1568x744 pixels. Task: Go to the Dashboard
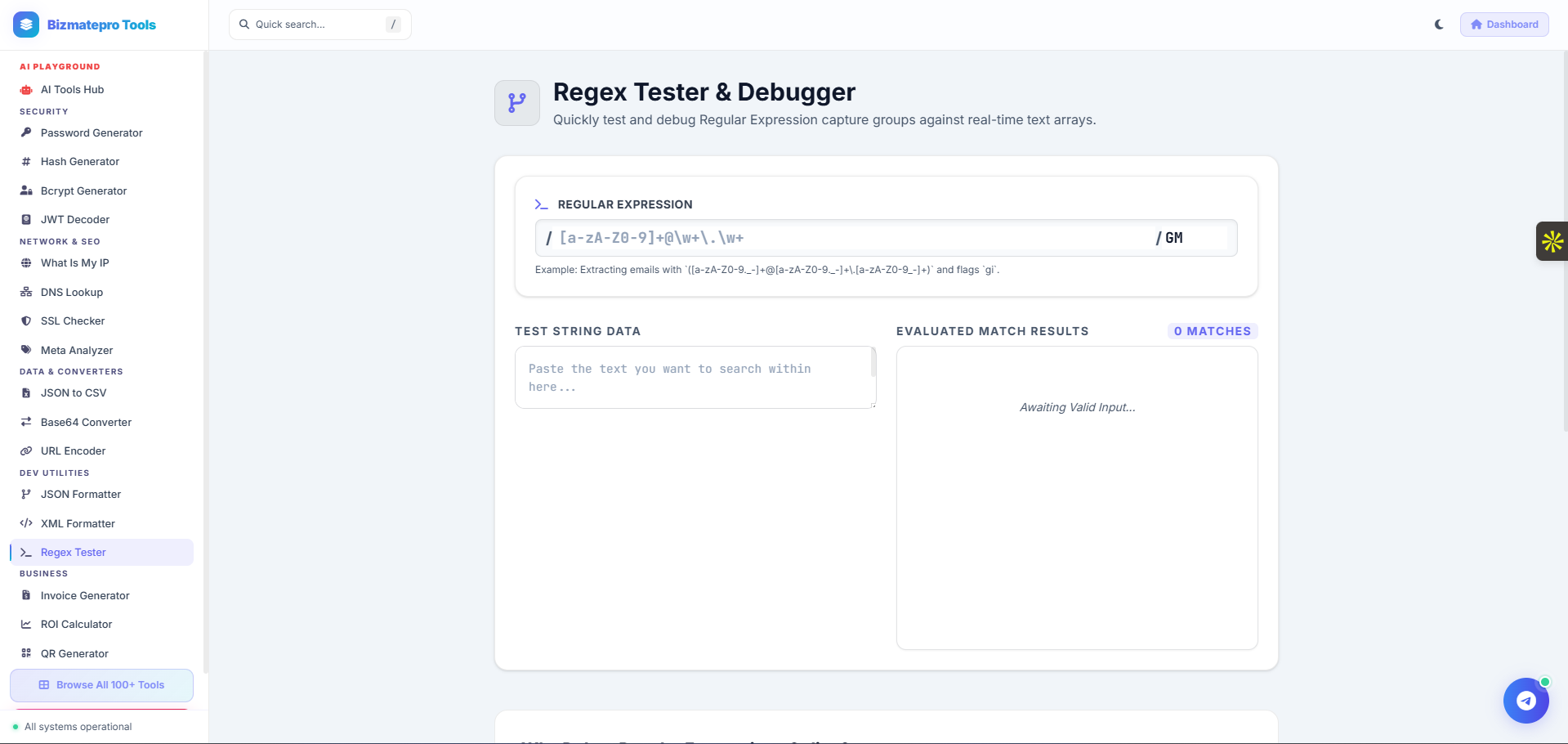(1504, 25)
